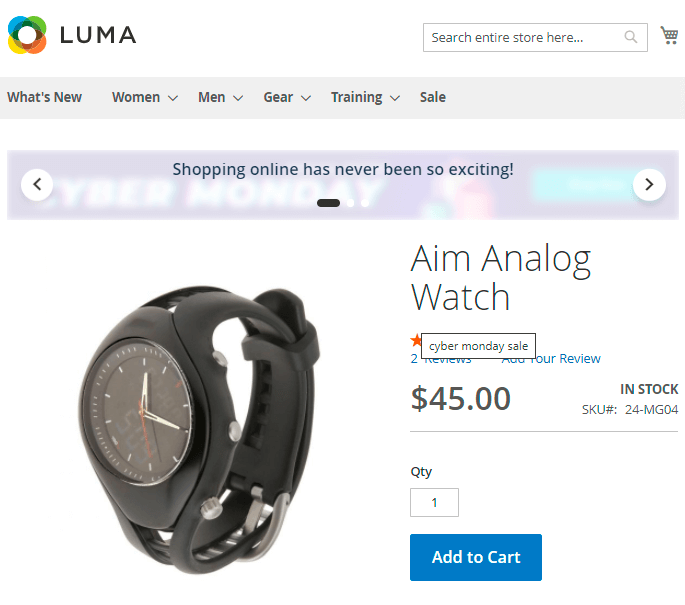The height and width of the screenshot is (605, 685).
Task: Expand the Women menu chevron
Action: coord(173,98)
